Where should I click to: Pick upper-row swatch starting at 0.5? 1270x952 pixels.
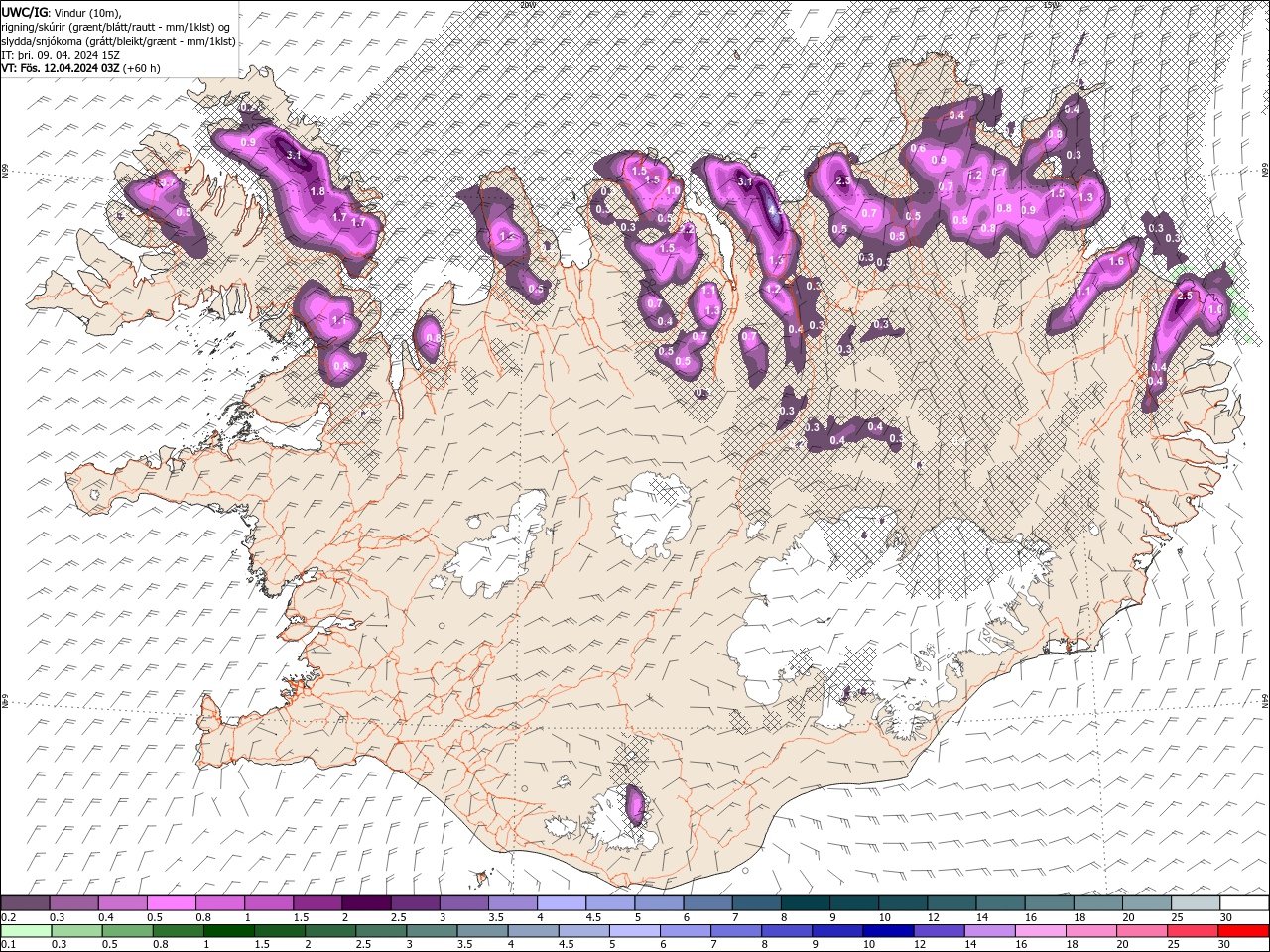[x=172, y=903]
